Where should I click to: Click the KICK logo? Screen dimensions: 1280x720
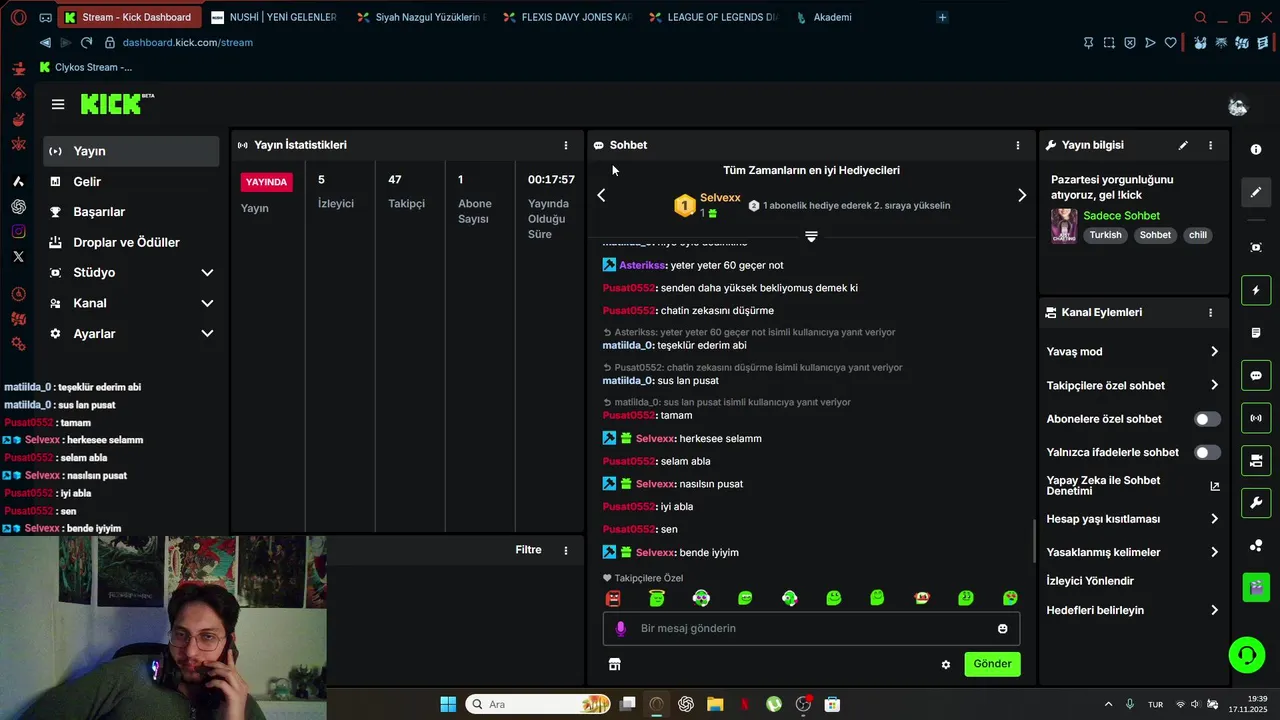click(117, 104)
